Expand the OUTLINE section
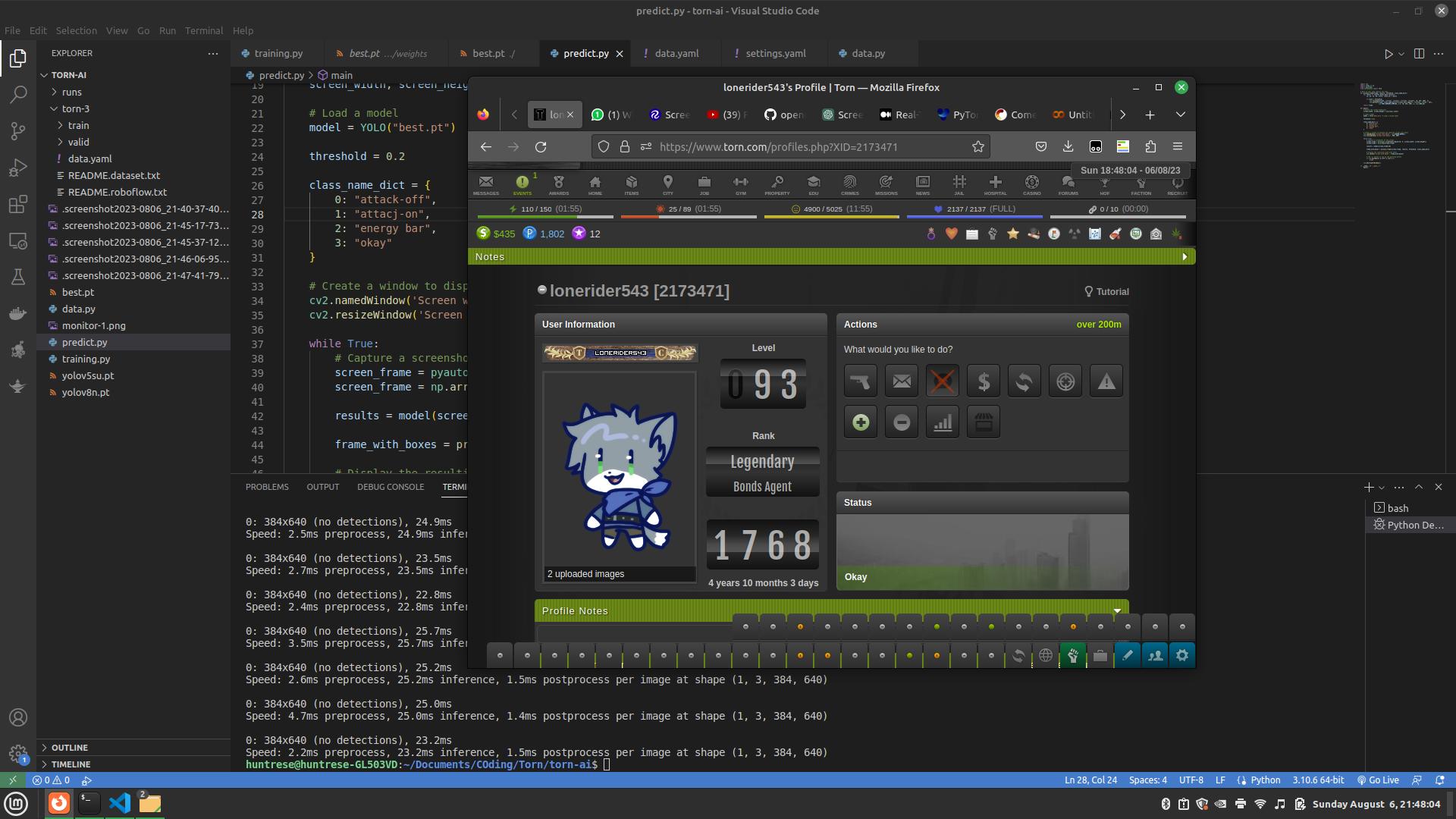This screenshot has width=1456, height=819. [x=69, y=748]
